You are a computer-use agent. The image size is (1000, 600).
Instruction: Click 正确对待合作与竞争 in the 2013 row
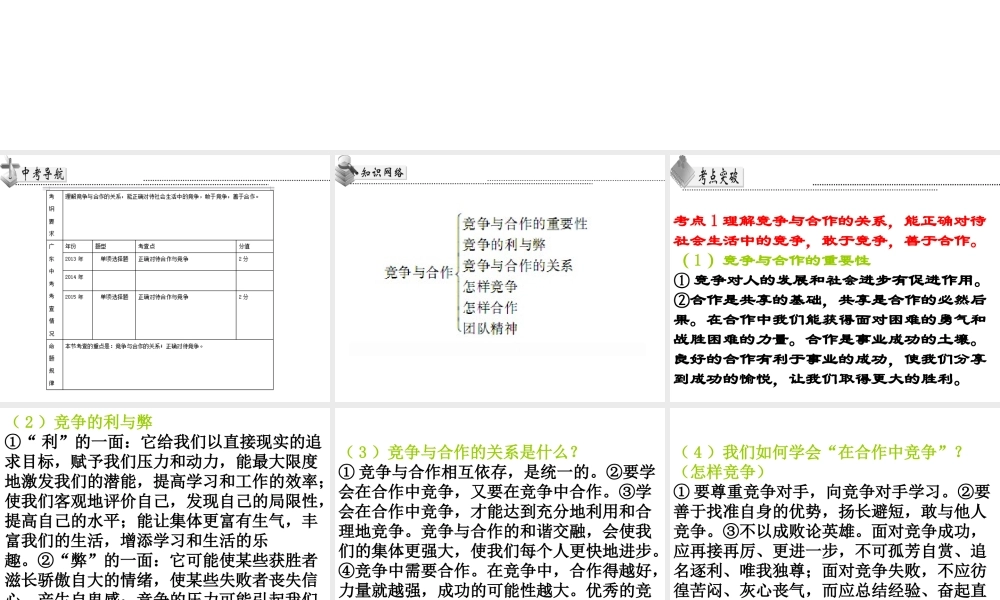tap(163, 260)
